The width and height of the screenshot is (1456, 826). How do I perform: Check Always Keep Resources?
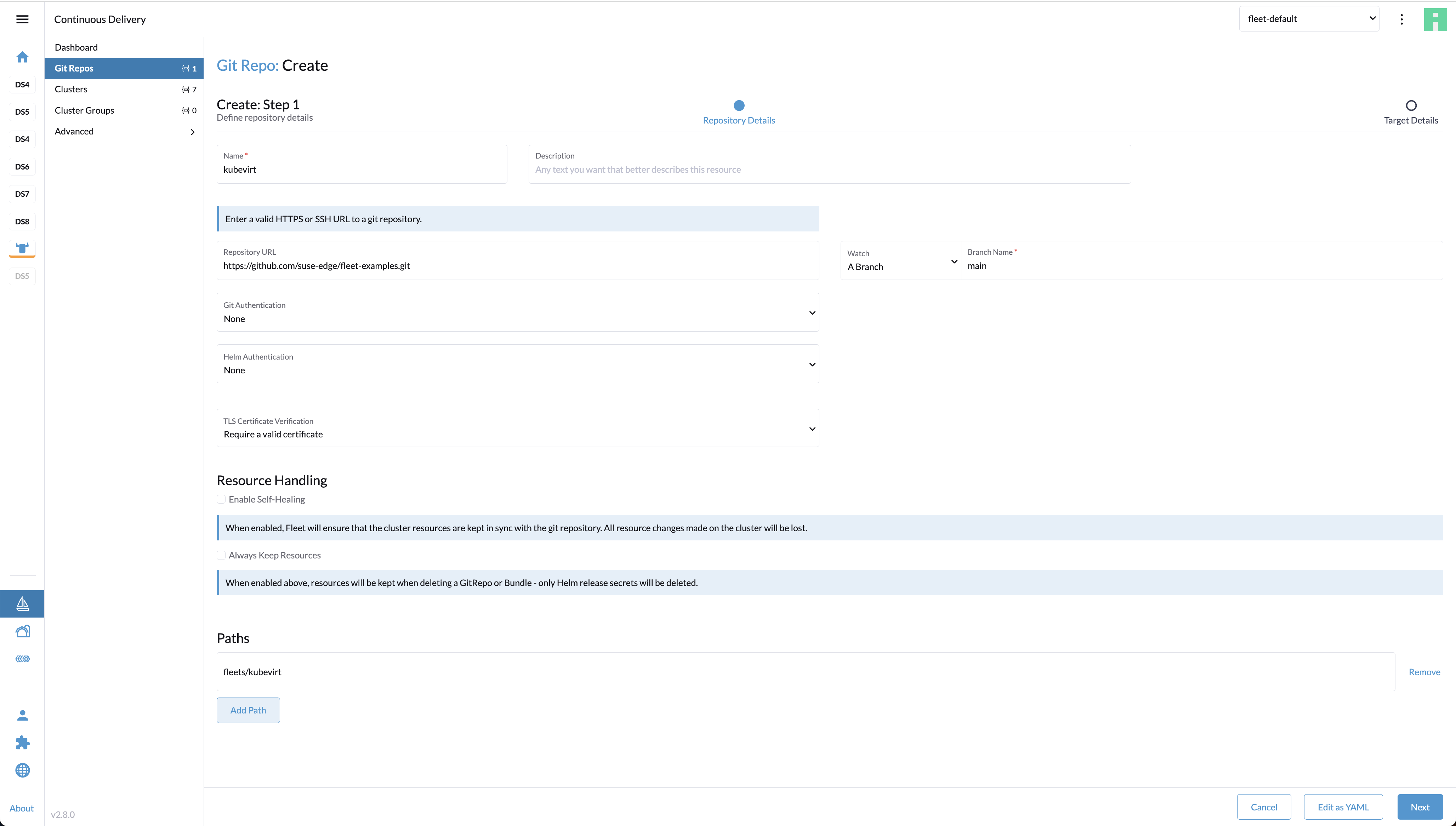(x=221, y=555)
